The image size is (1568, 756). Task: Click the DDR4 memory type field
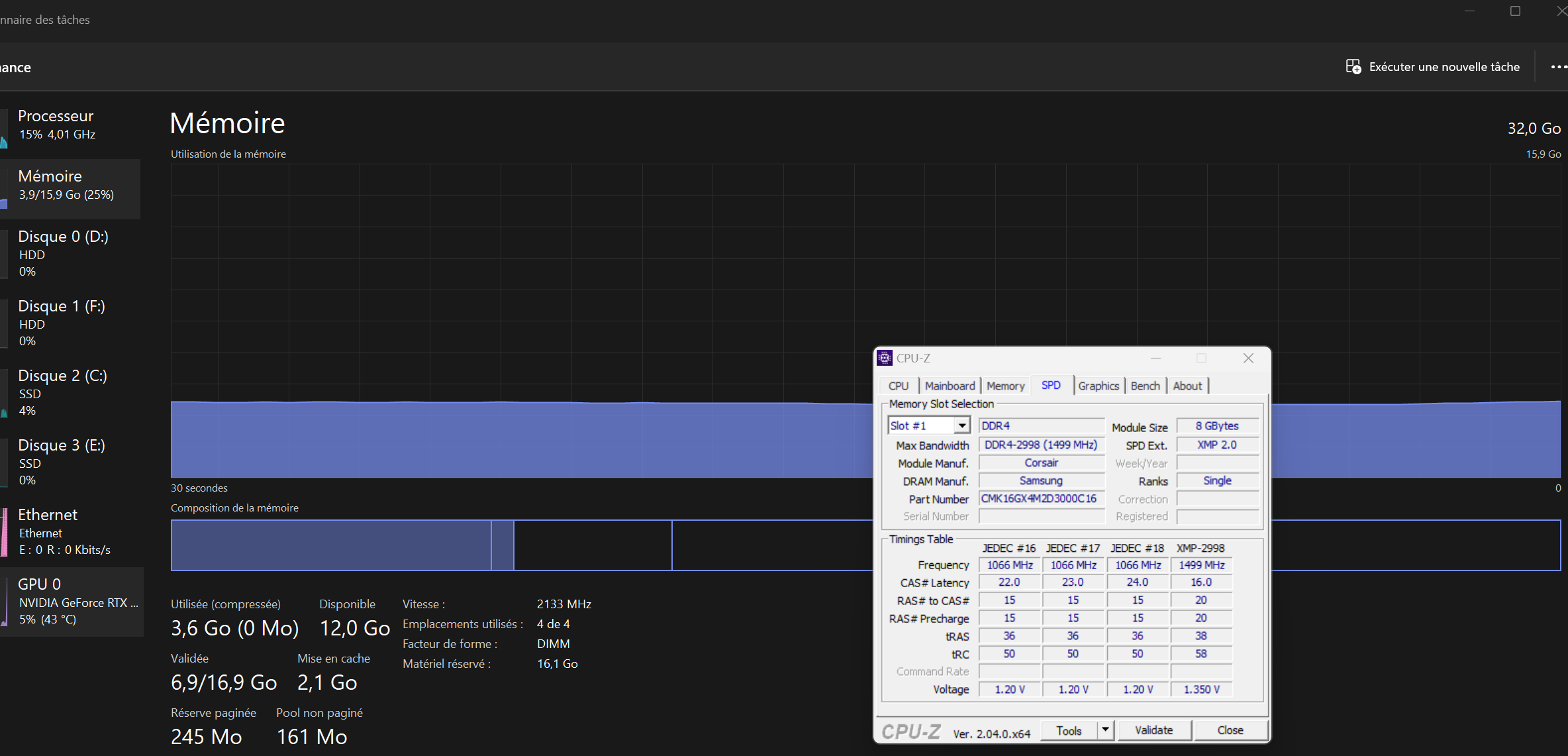[x=1040, y=425]
